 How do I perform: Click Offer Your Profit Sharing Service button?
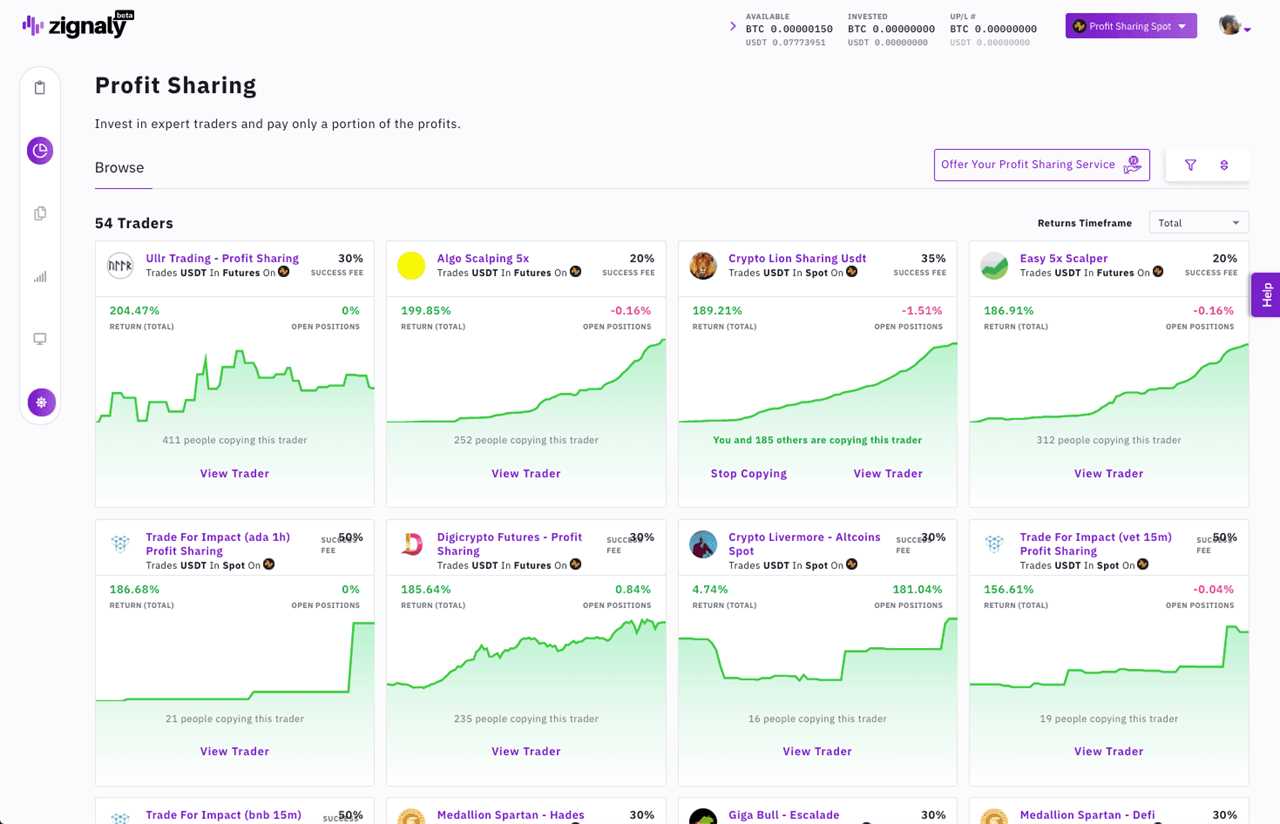[x=1041, y=164]
